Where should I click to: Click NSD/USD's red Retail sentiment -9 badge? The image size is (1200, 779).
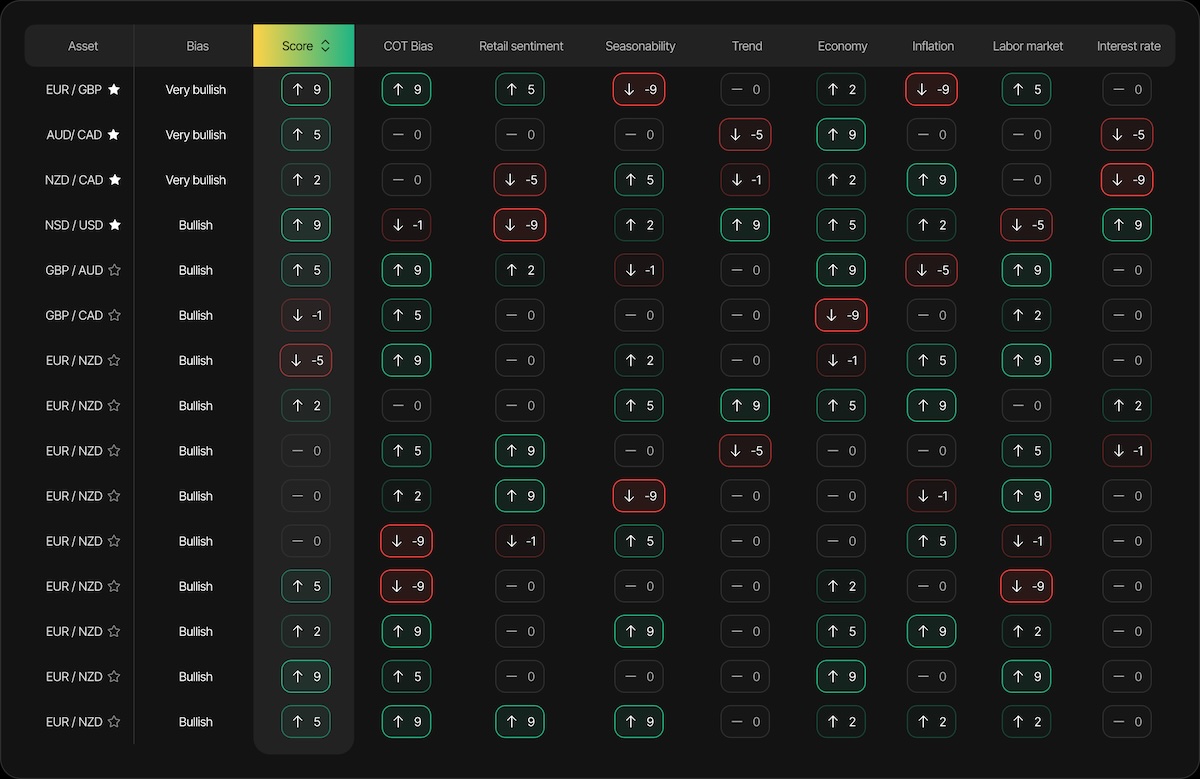pos(519,224)
